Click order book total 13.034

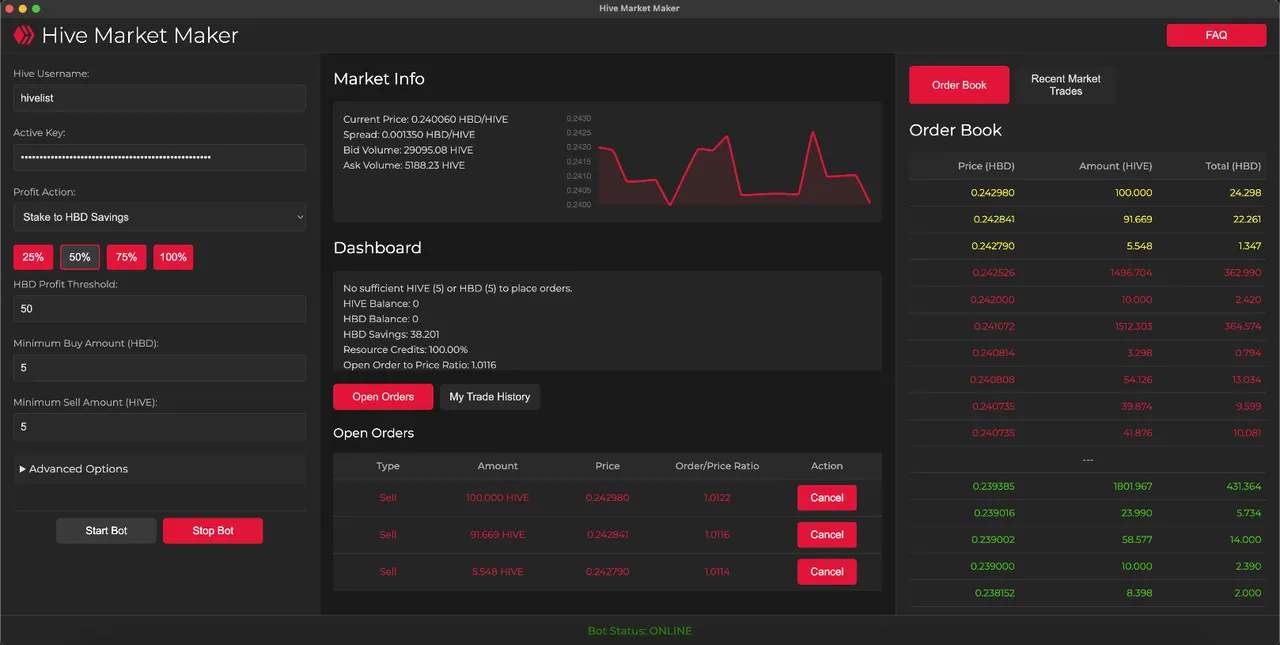(1246, 380)
